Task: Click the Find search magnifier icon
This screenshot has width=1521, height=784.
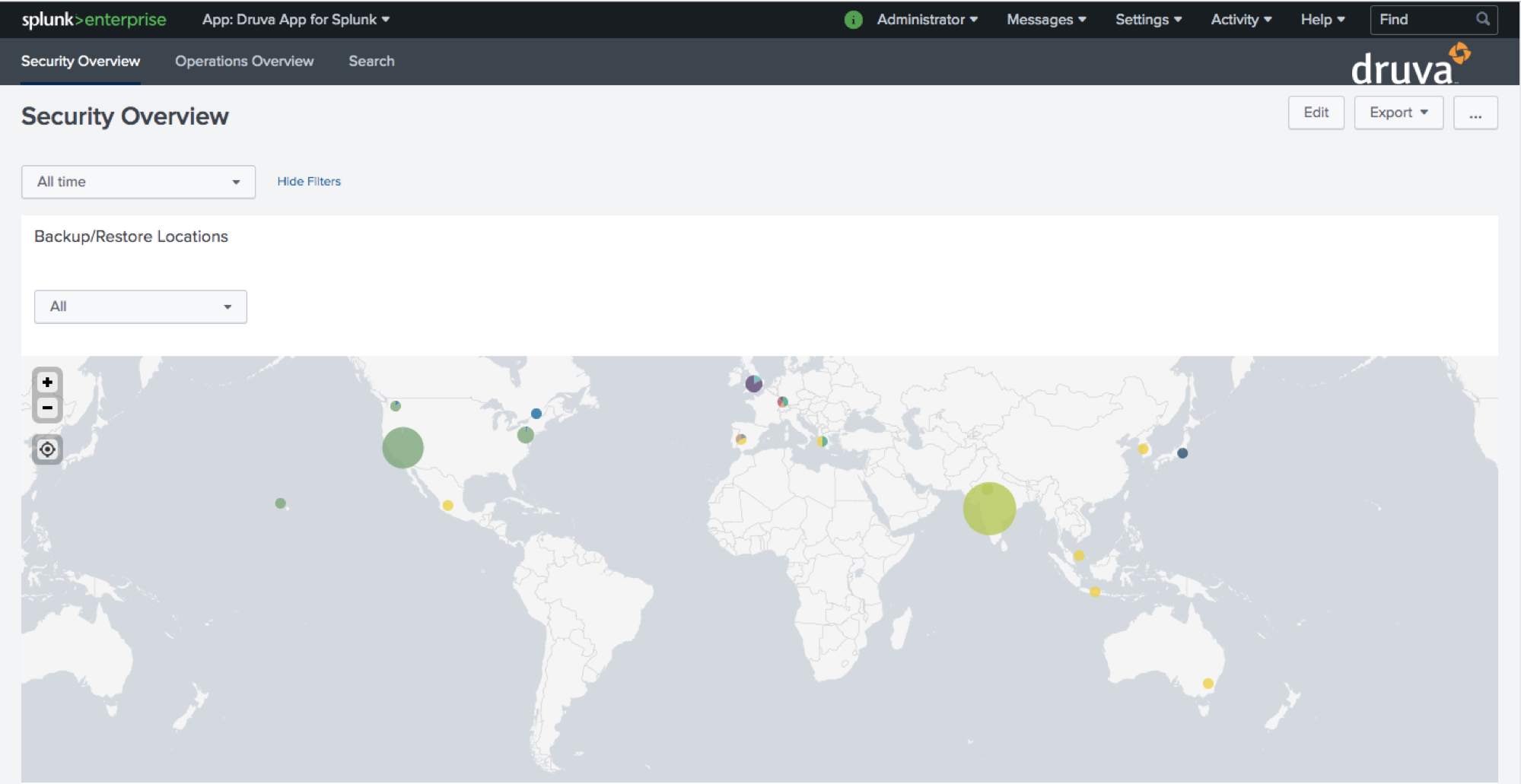Action: [x=1483, y=19]
